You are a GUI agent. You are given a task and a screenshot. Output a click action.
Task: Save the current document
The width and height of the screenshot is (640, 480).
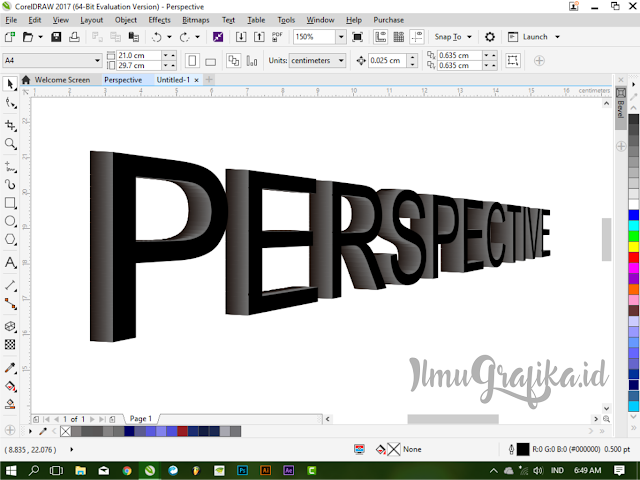tap(56, 37)
